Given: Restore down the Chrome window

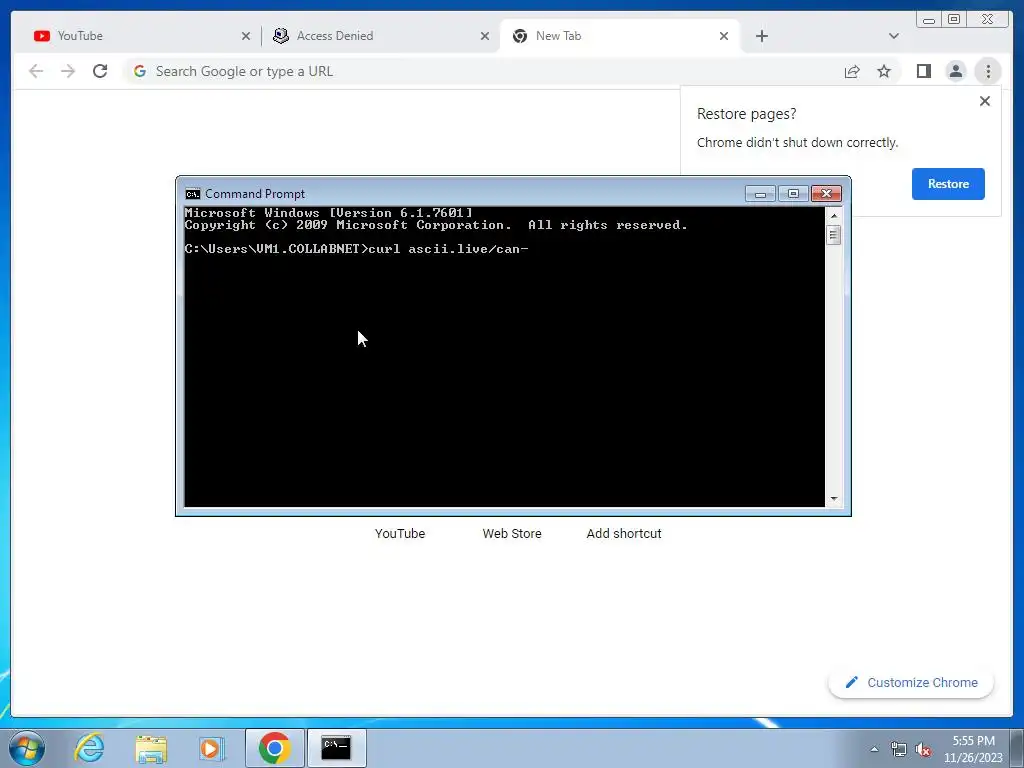Looking at the screenshot, I should click(x=953, y=20).
